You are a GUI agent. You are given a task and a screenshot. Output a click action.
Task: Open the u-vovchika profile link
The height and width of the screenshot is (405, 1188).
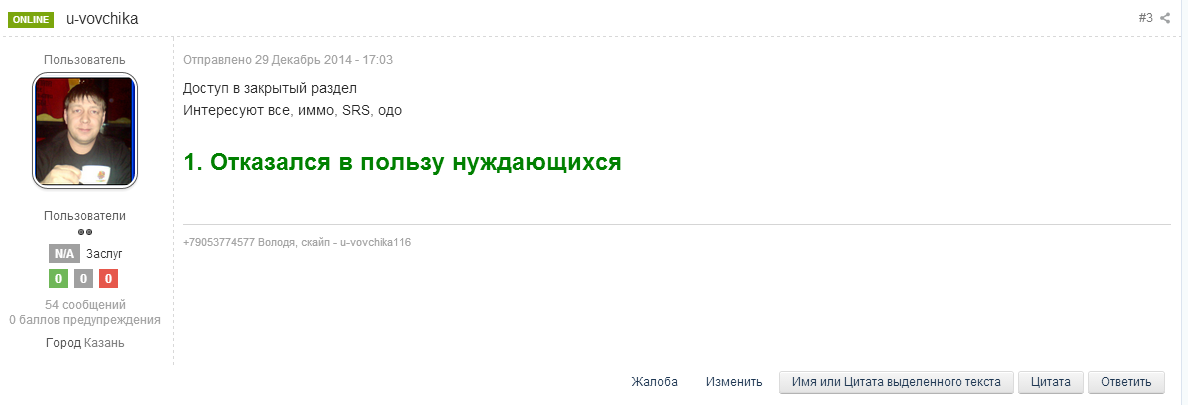coord(102,19)
